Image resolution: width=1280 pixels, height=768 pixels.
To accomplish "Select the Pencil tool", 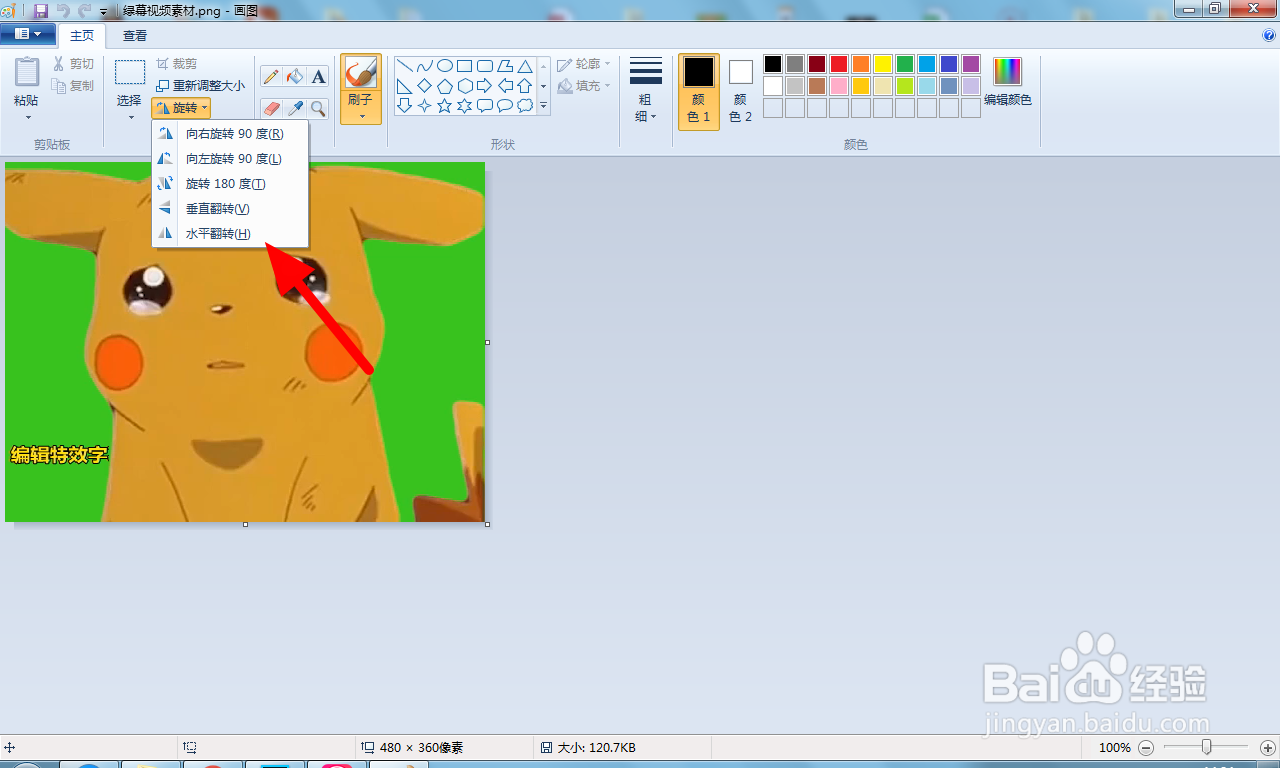I will coord(271,77).
